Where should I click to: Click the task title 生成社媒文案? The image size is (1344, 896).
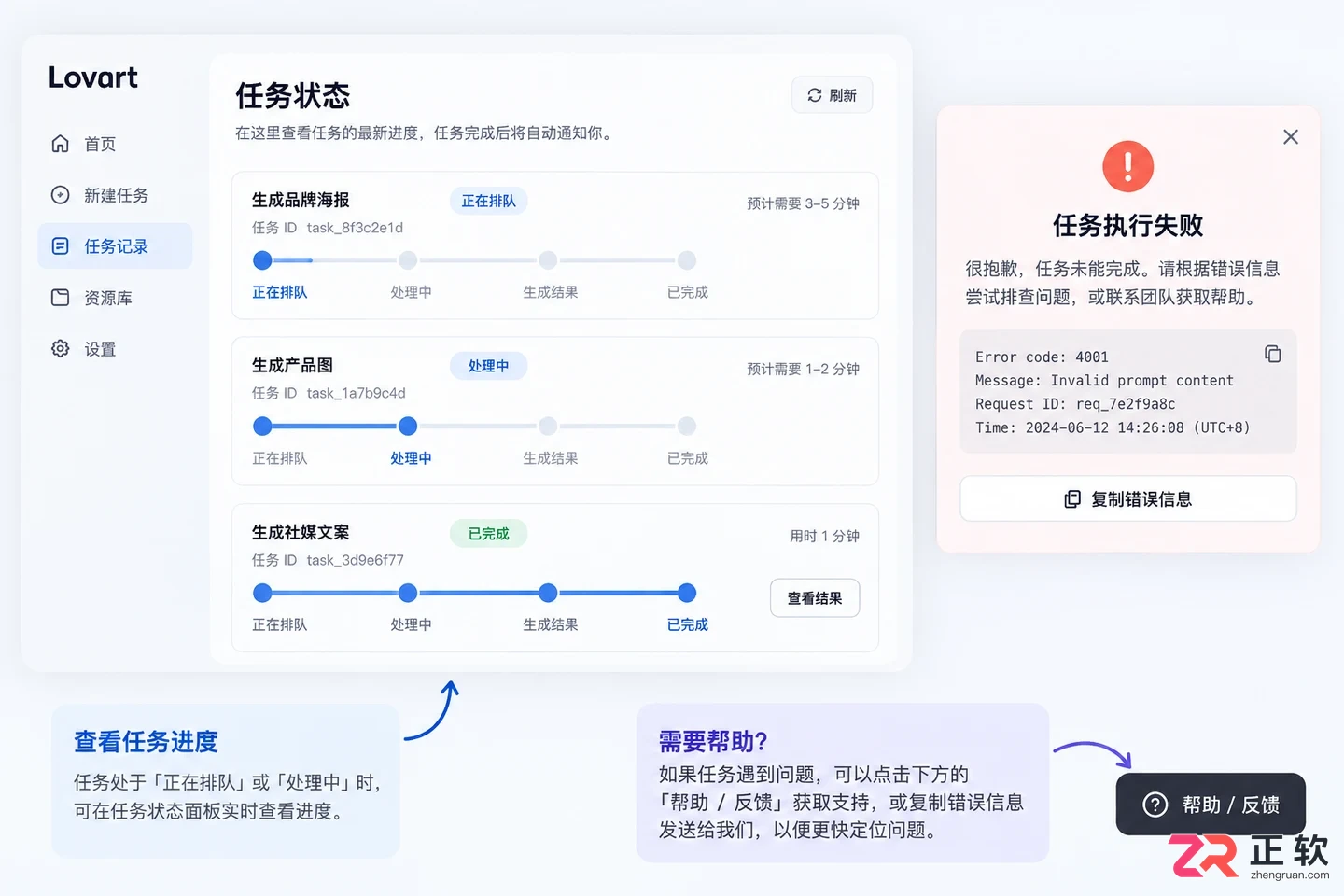pyautogui.click(x=301, y=532)
